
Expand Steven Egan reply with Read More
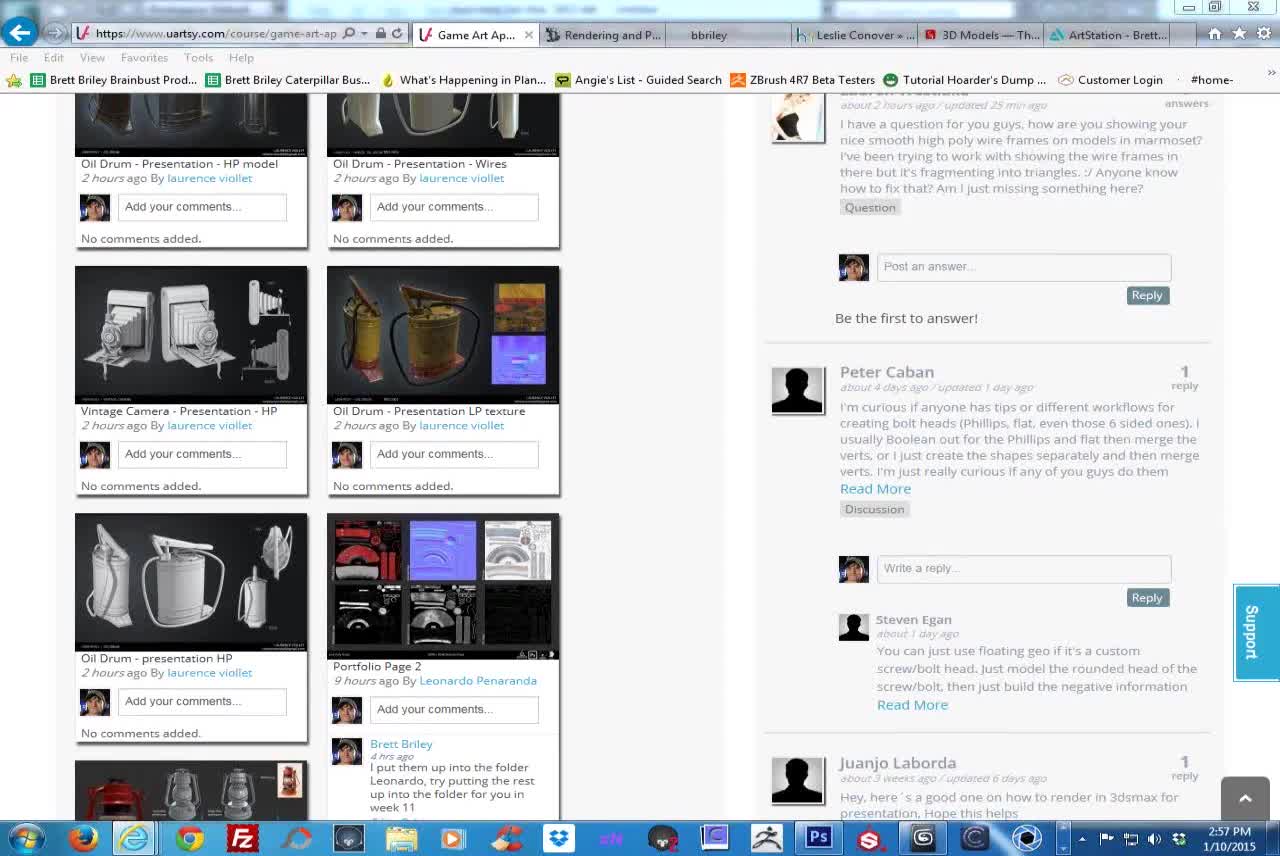(912, 705)
